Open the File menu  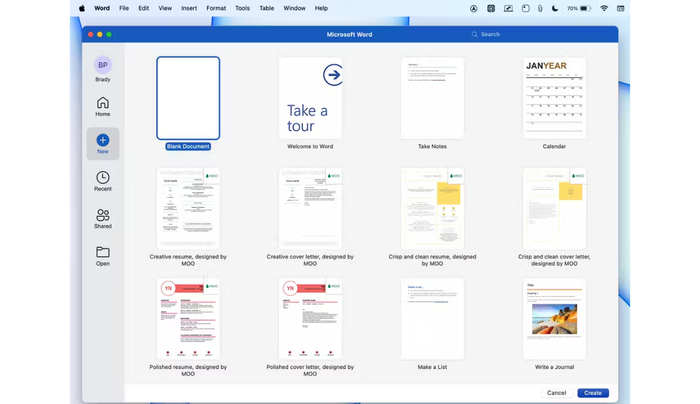tap(124, 8)
